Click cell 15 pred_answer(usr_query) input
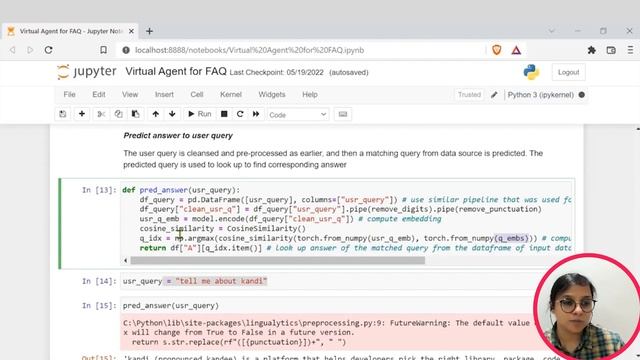This screenshot has width=640, height=360. 327,306
